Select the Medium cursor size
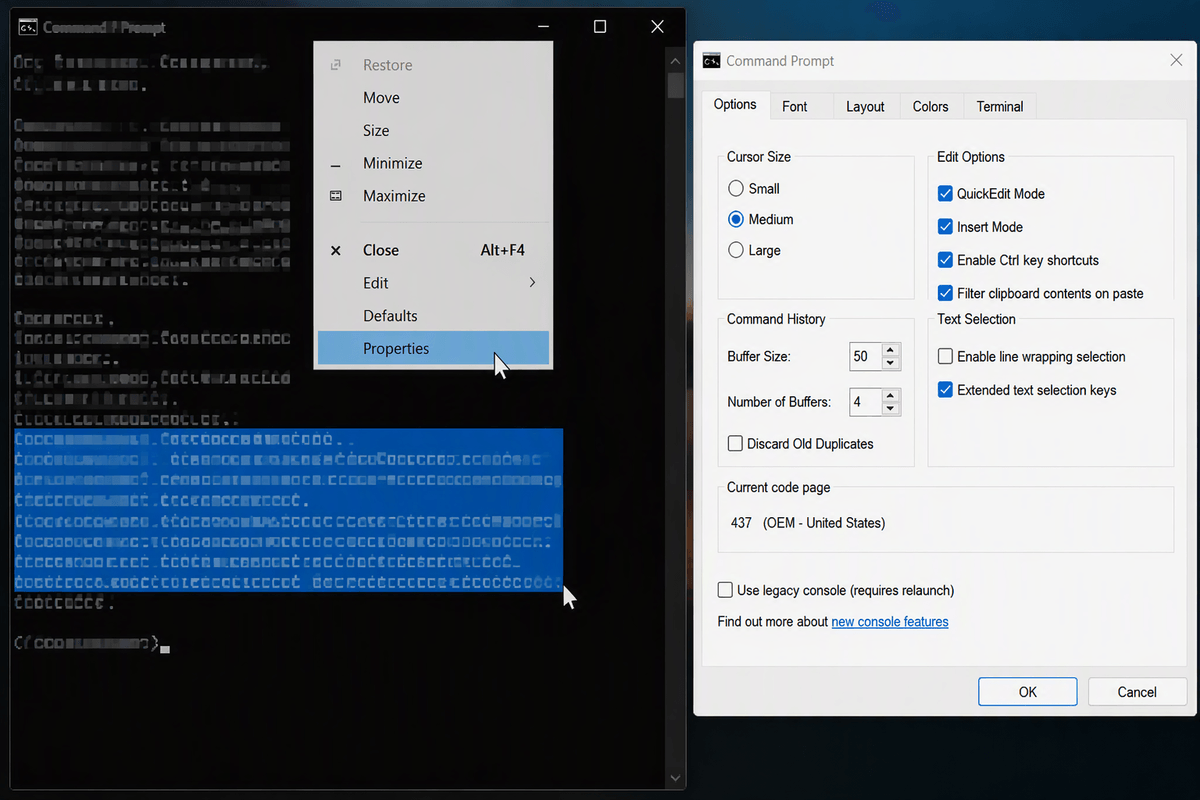This screenshot has width=1200, height=800. (x=737, y=219)
